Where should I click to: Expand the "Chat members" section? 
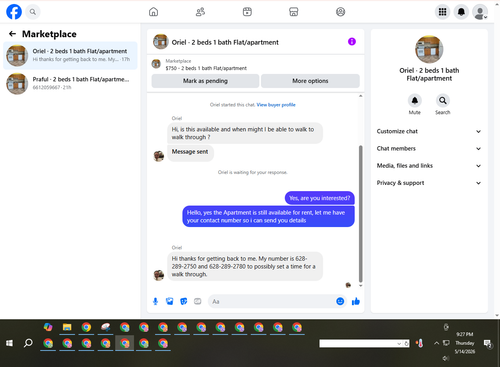click(429, 149)
